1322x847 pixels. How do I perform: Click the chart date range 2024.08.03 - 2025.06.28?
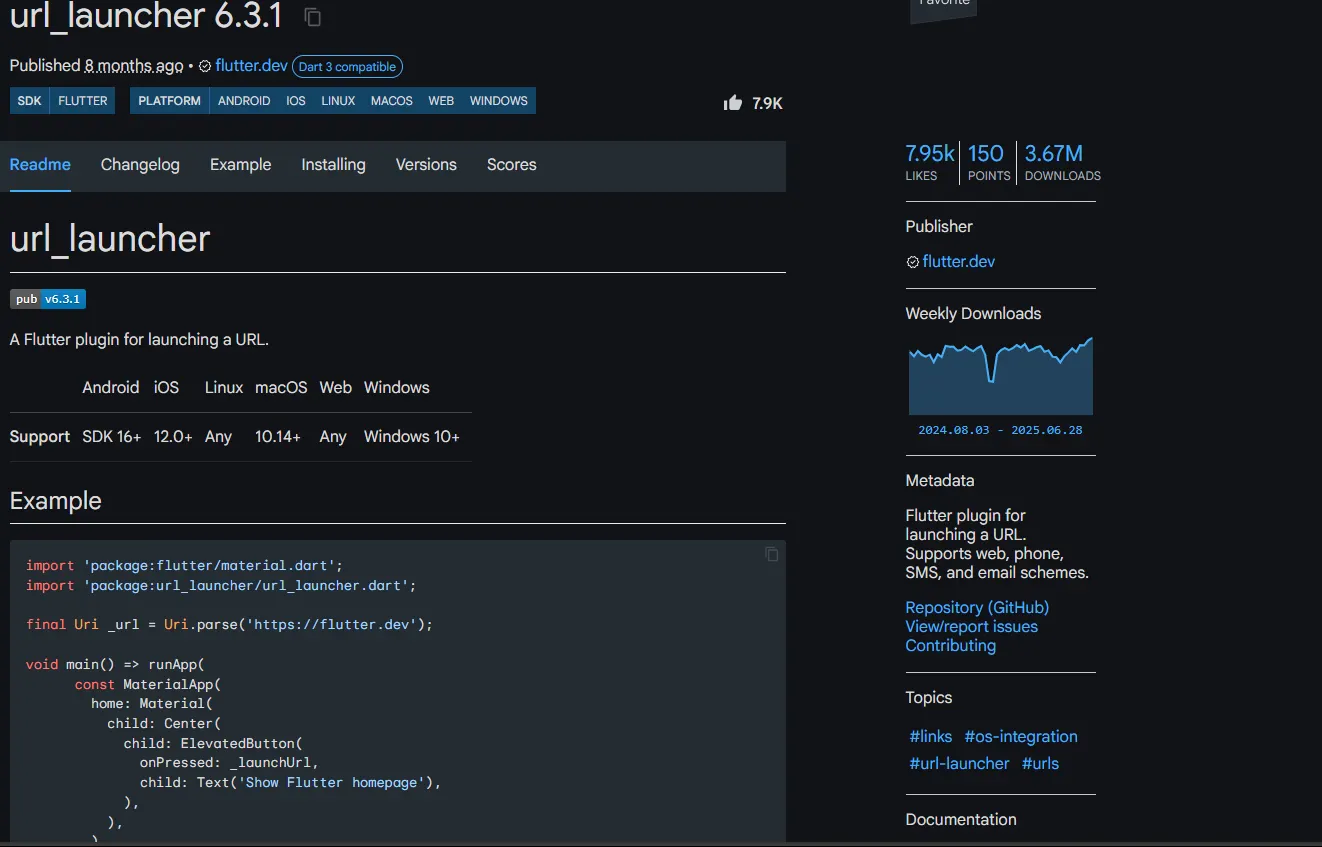(1000, 430)
